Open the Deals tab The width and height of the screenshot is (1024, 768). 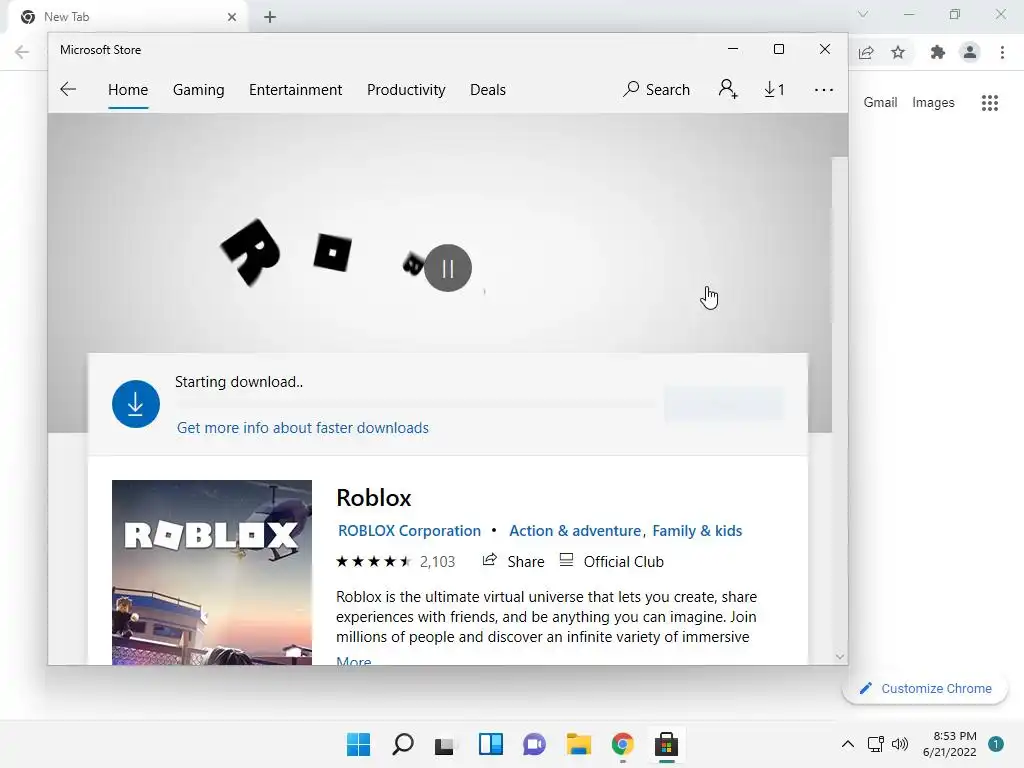click(488, 89)
